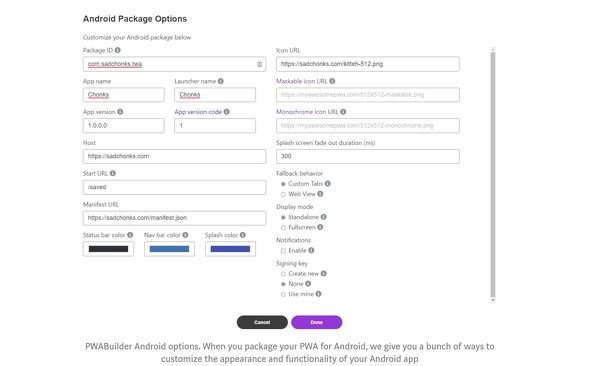The height and width of the screenshot is (366, 590).
Task: Click info icon beside Status bar color
Action: pyautogui.click(x=130, y=235)
